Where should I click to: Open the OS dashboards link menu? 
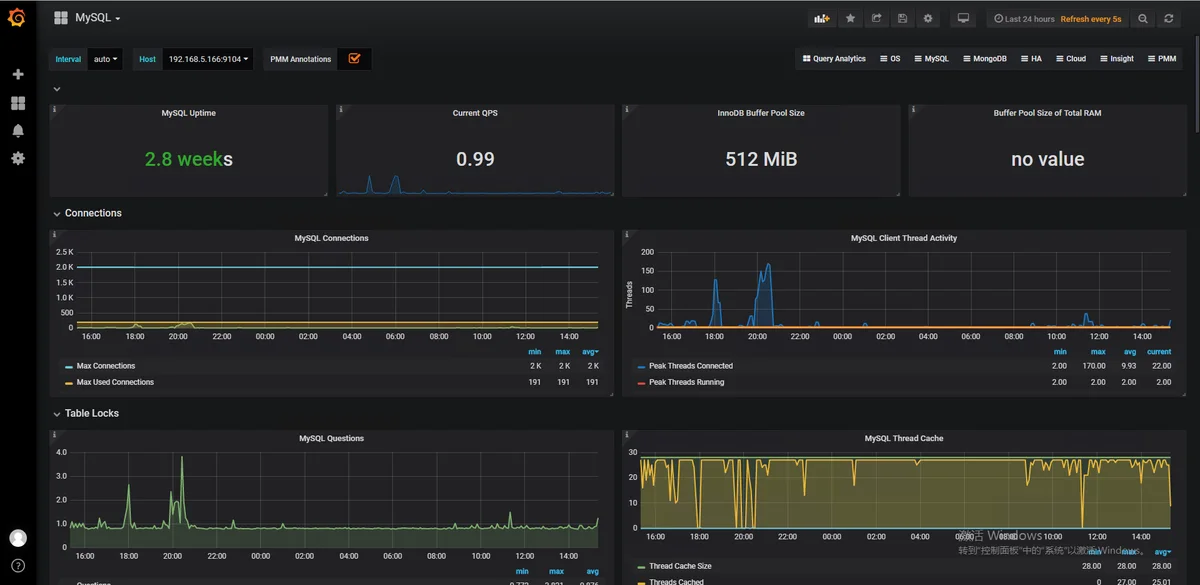pyautogui.click(x=890, y=59)
